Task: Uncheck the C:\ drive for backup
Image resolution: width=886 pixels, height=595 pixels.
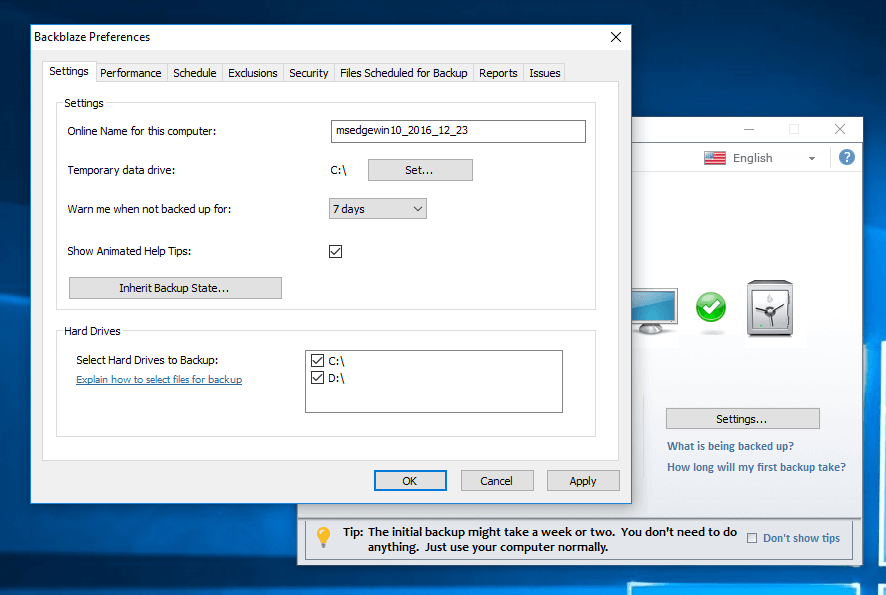Action: coord(318,360)
